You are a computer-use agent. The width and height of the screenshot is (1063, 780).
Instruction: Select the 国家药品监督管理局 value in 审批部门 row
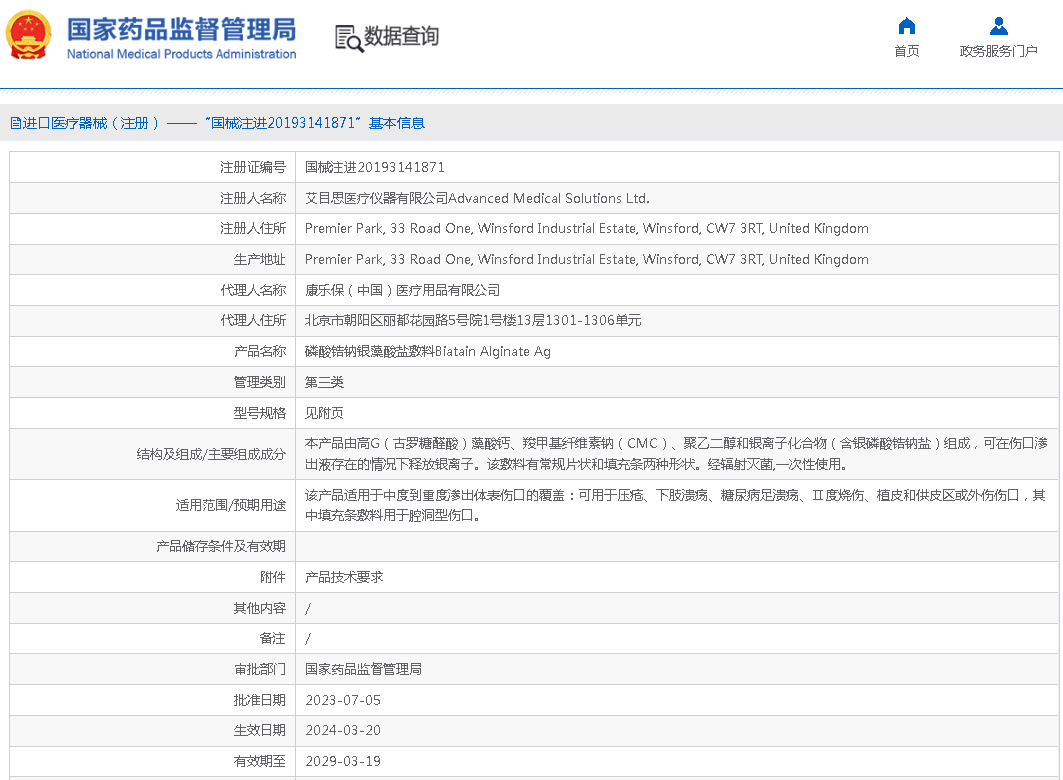pos(363,670)
